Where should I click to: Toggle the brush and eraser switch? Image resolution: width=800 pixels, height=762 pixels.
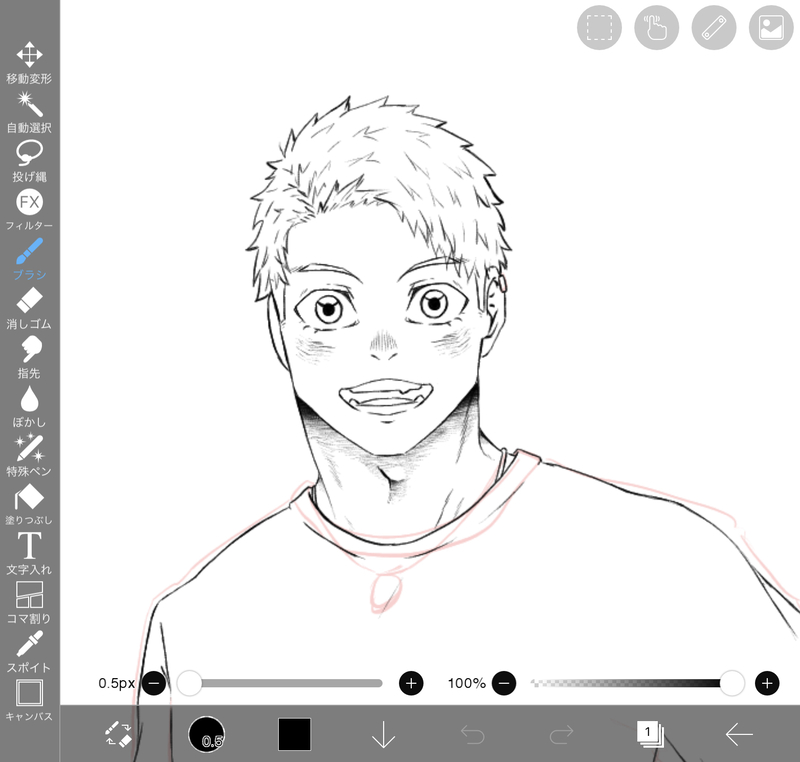118,734
